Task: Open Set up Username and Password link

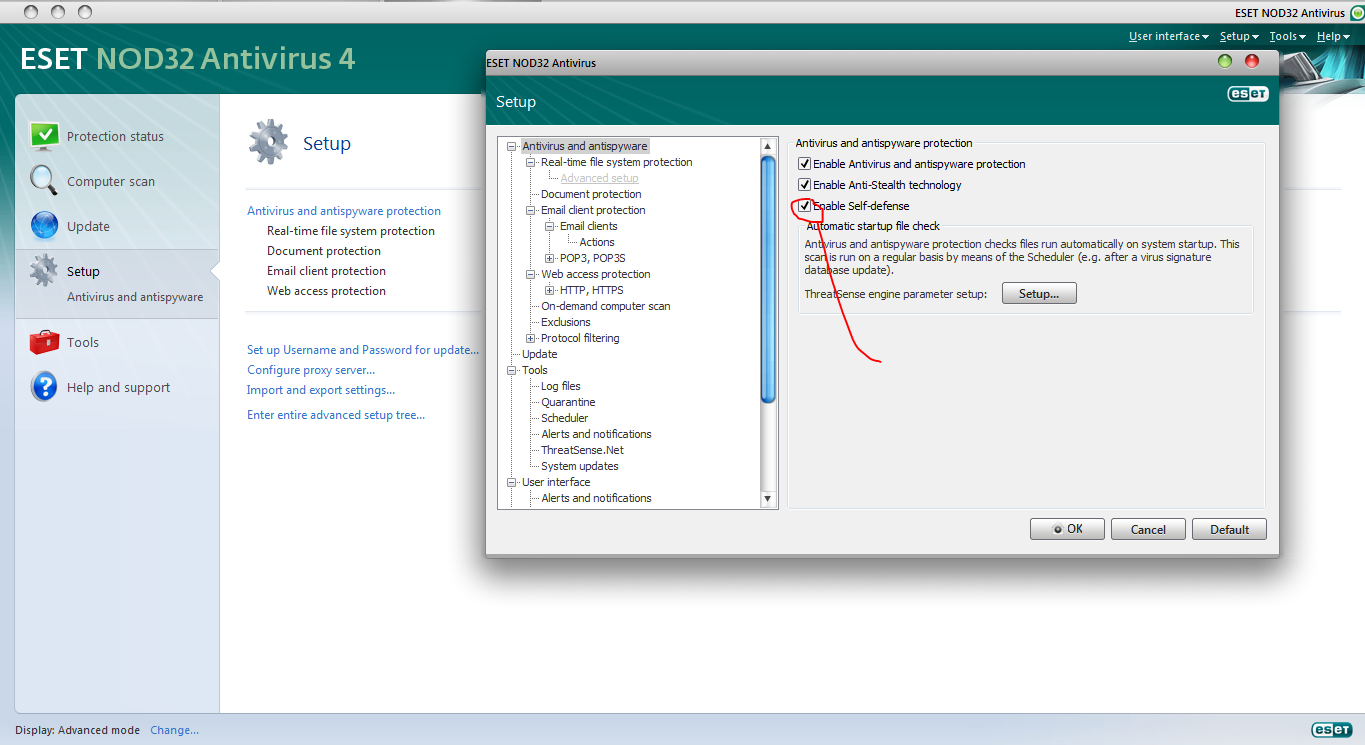Action: click(x=363, y=350)
